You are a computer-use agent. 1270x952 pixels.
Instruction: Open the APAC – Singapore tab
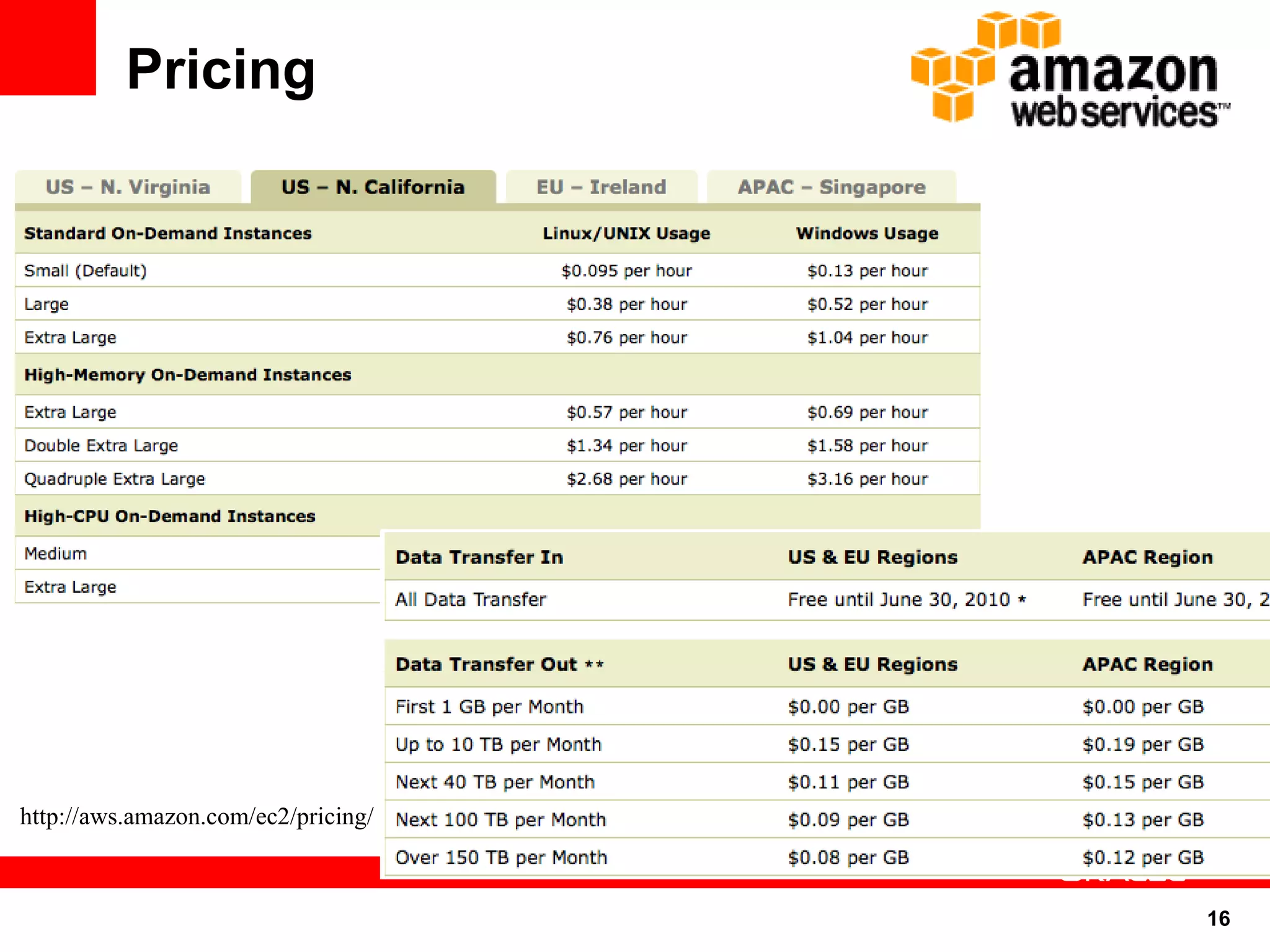coord(832,187)
